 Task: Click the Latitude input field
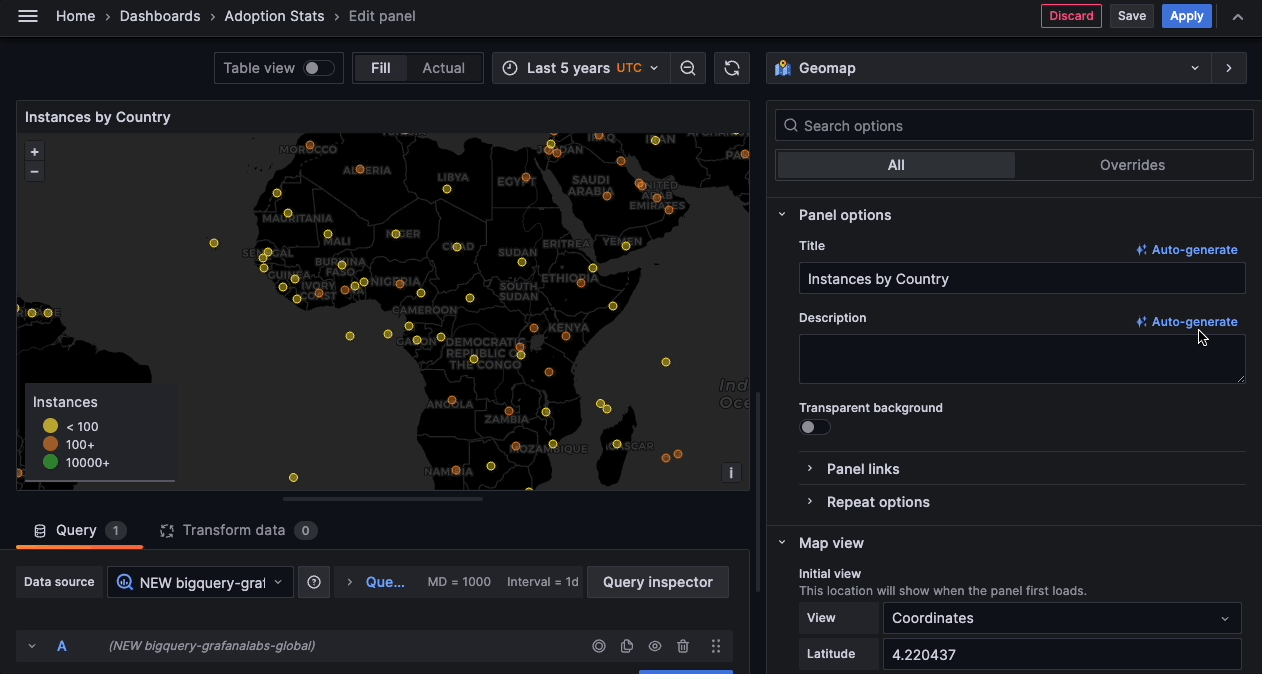(x=1061, y=654)
